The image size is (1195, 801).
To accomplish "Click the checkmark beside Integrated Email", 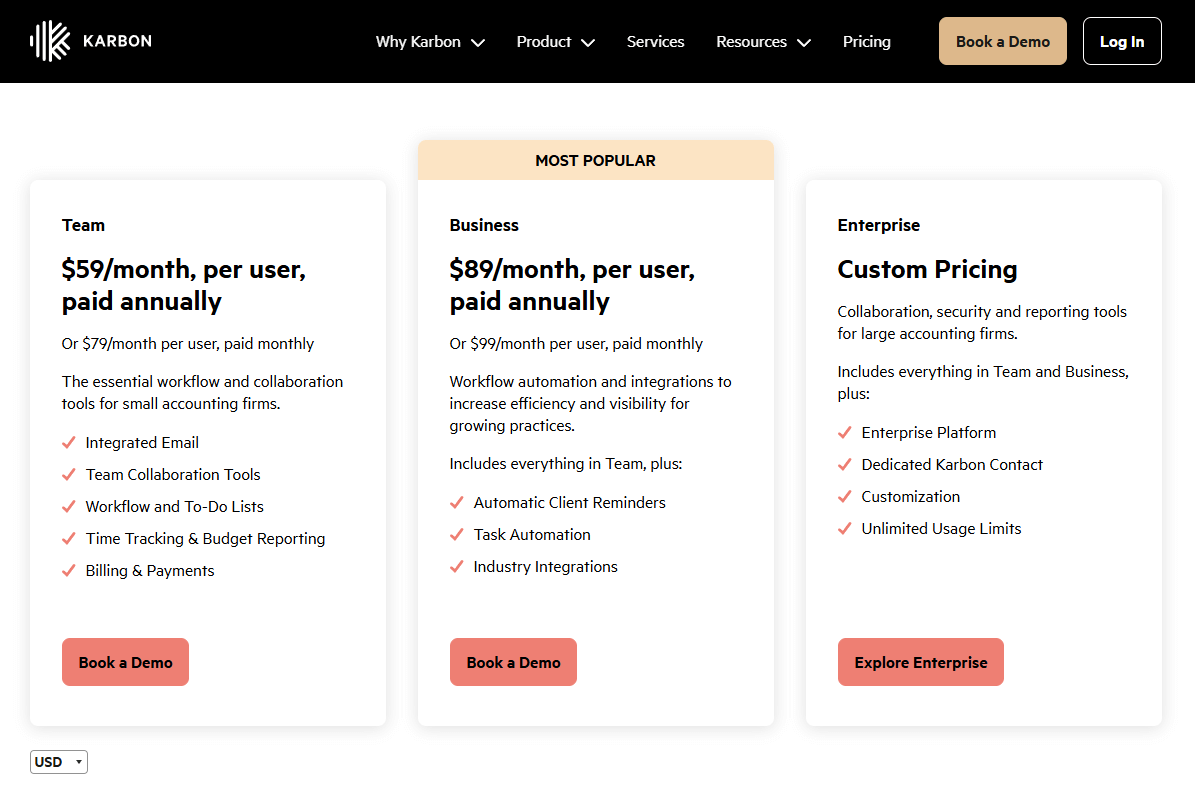I will 69,442.
